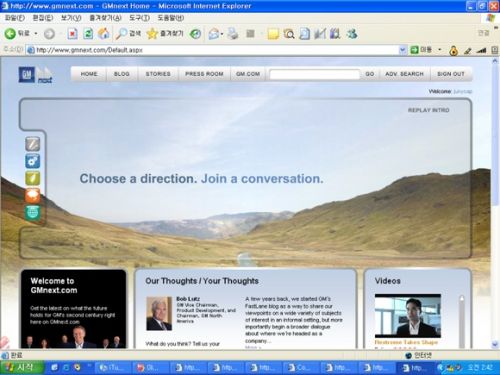Open the Mail envelope toolbar icon
This screenshot has width=500, height=375.
[x=213, y=34]
